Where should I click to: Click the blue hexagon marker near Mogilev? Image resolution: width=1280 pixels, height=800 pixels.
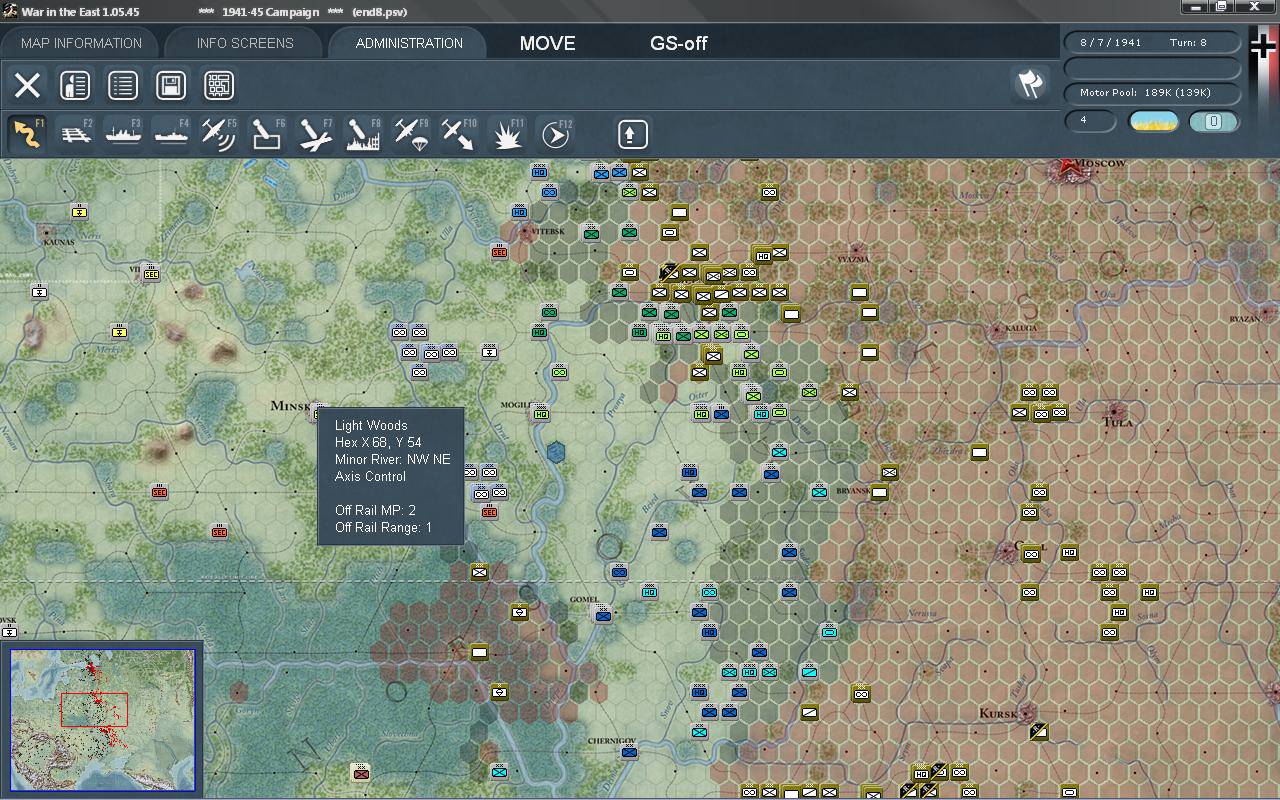556,453
